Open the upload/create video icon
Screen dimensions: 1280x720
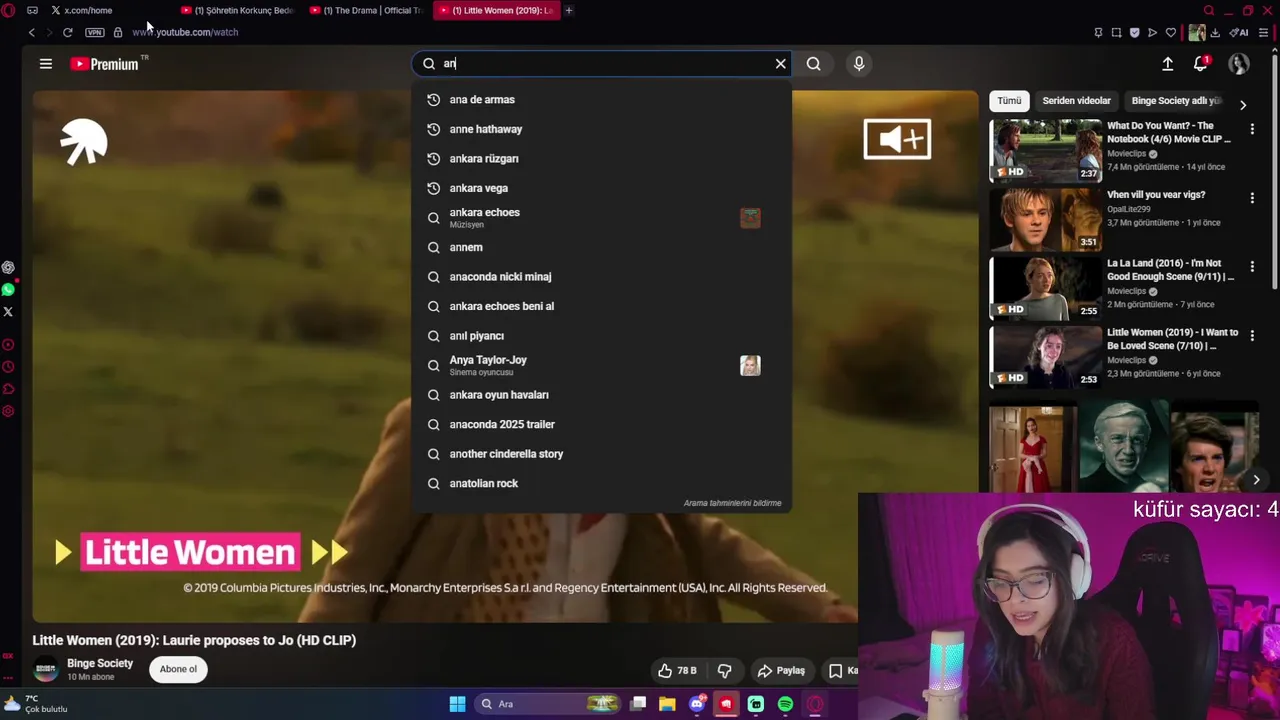(x=1167, y=64)
